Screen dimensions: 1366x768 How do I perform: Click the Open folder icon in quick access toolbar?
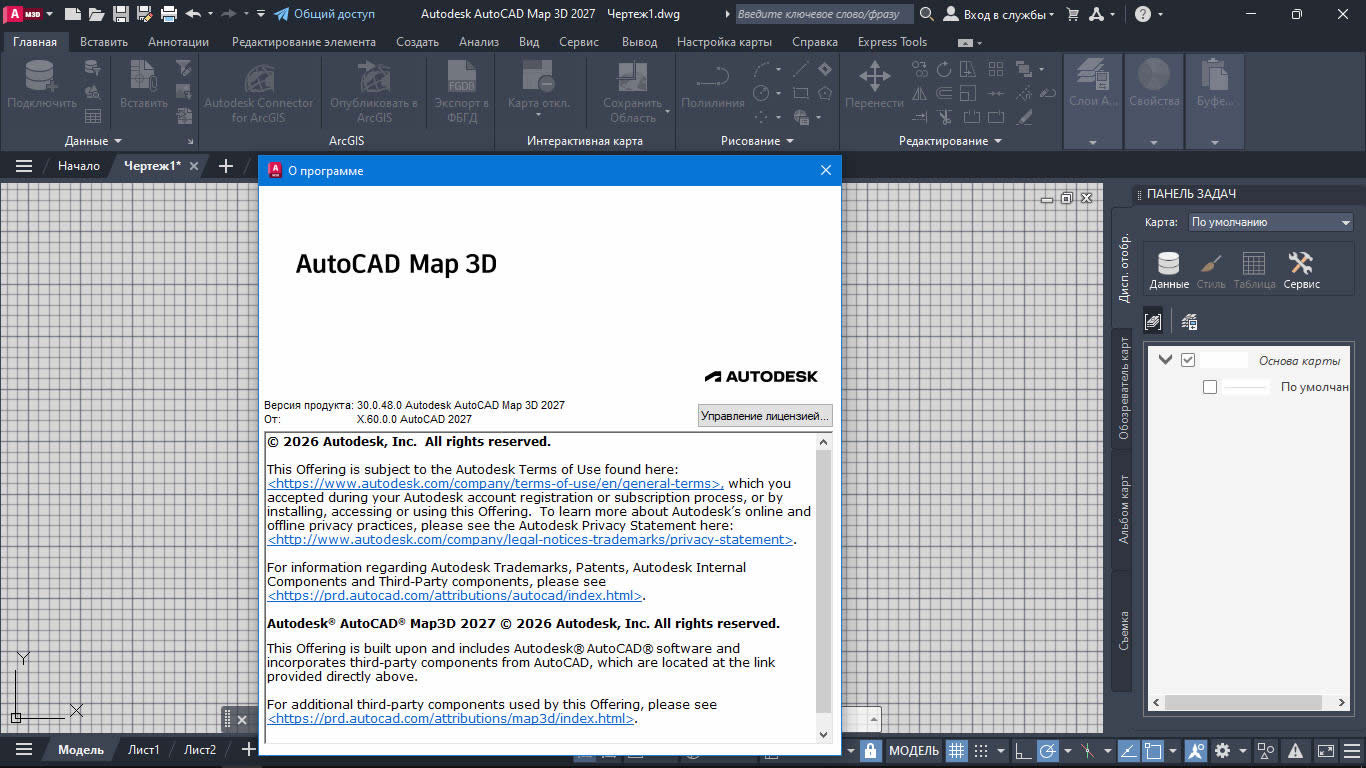[x=96, y=14]
